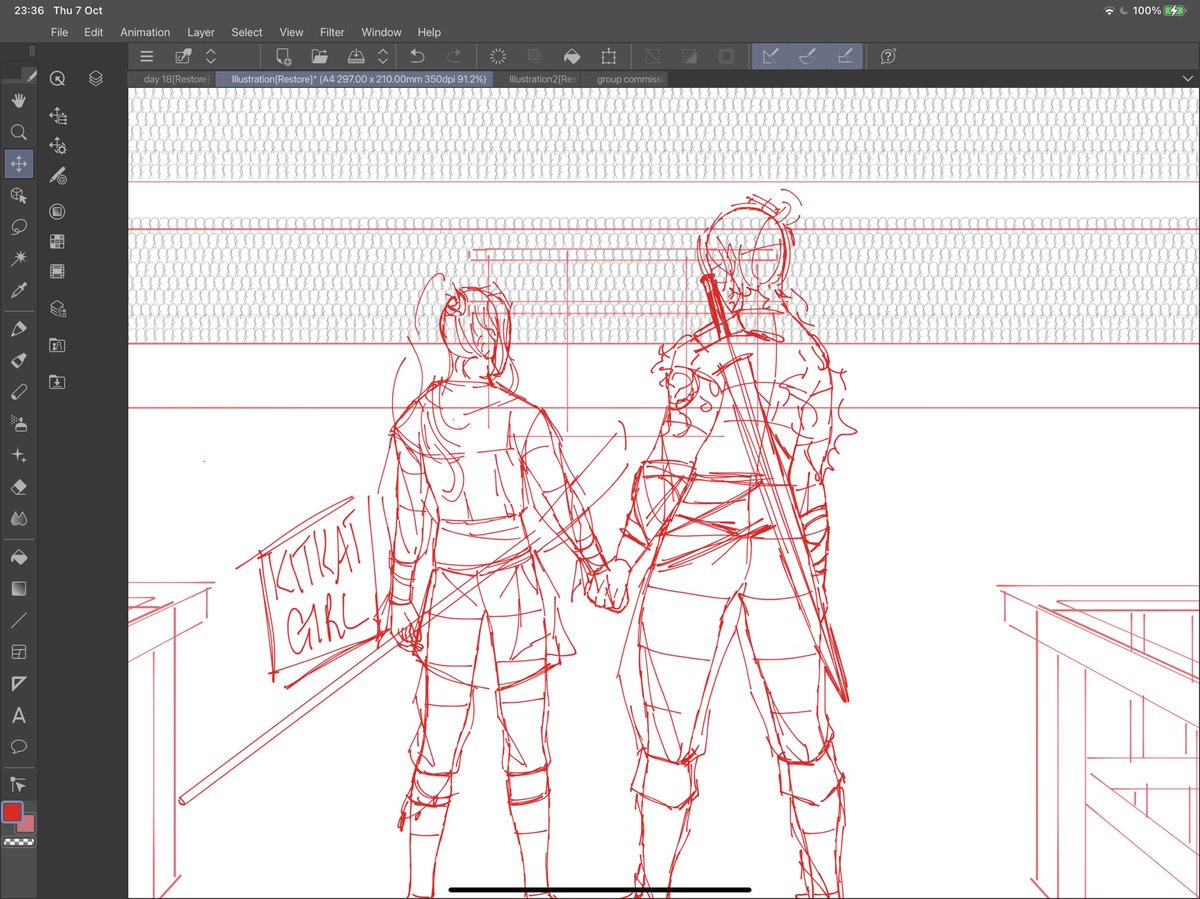Expand the up-down arrows beside CLIP STUDIO icon
Viewport: 1200px width, 899px height.
point(210,57)
